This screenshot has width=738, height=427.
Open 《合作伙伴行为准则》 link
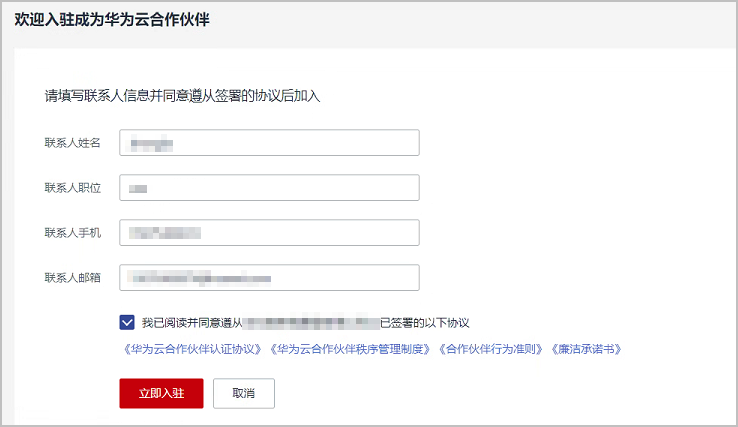[x=490, y=349]
